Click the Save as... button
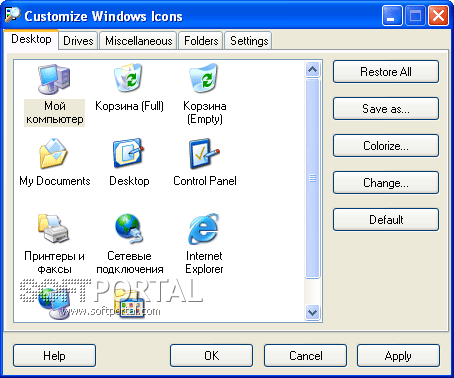454x378 pixels. (386, 109)
